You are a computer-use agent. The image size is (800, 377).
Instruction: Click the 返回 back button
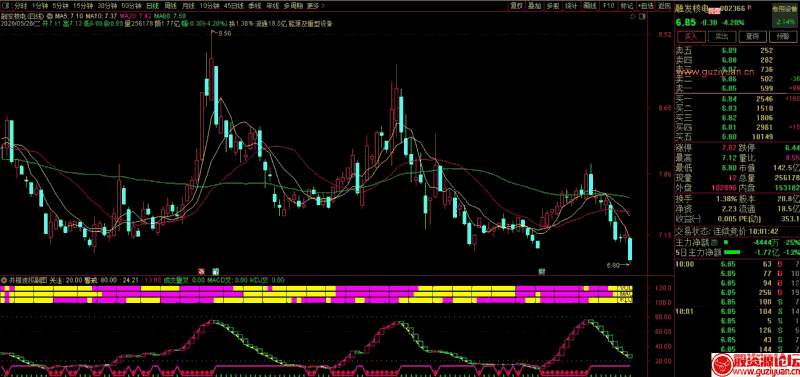coord(664,6)
